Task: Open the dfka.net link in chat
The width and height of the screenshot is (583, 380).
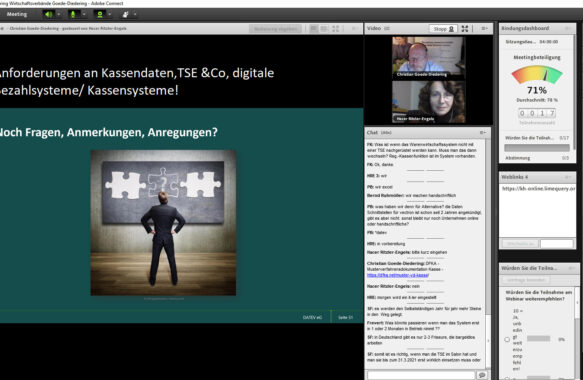Action: [398, 275]
